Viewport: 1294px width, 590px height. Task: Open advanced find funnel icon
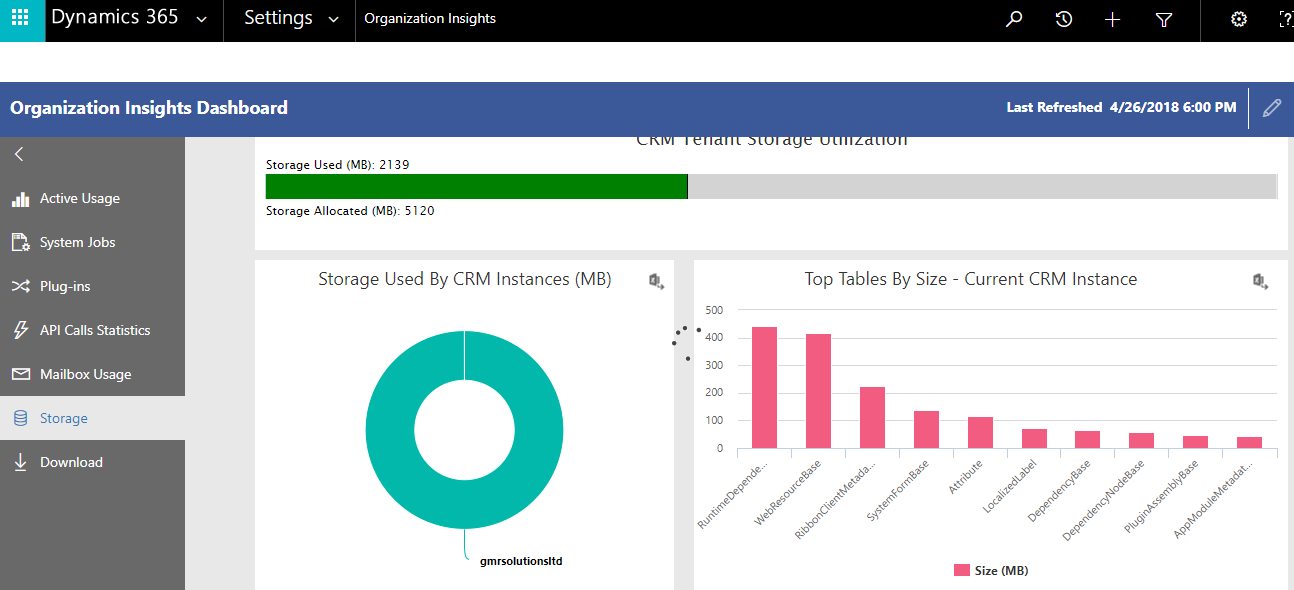point(1163,19)
